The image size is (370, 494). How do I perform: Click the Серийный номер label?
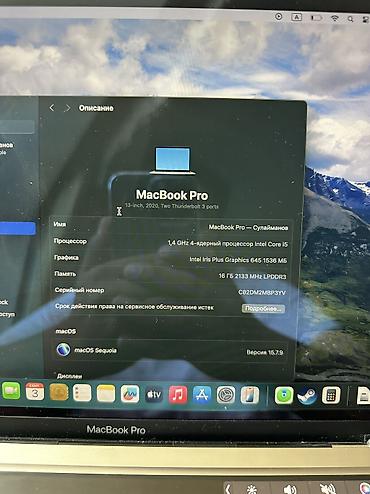point(79,290)
